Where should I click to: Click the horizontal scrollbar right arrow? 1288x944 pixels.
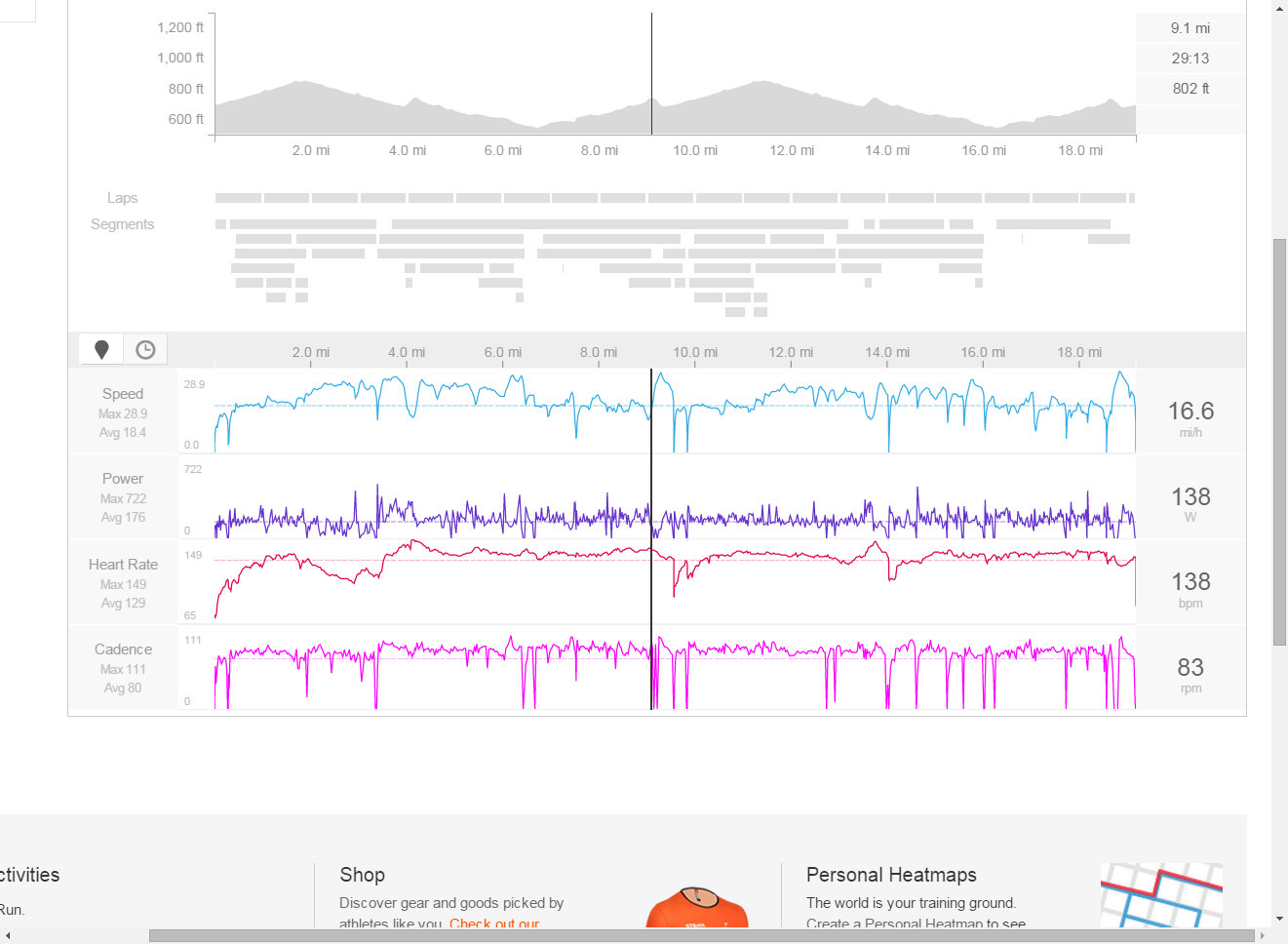[1264, 935]
